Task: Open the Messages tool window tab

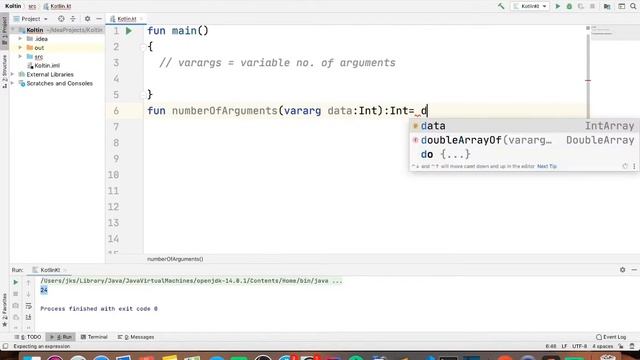Action: tap(136, 337)
